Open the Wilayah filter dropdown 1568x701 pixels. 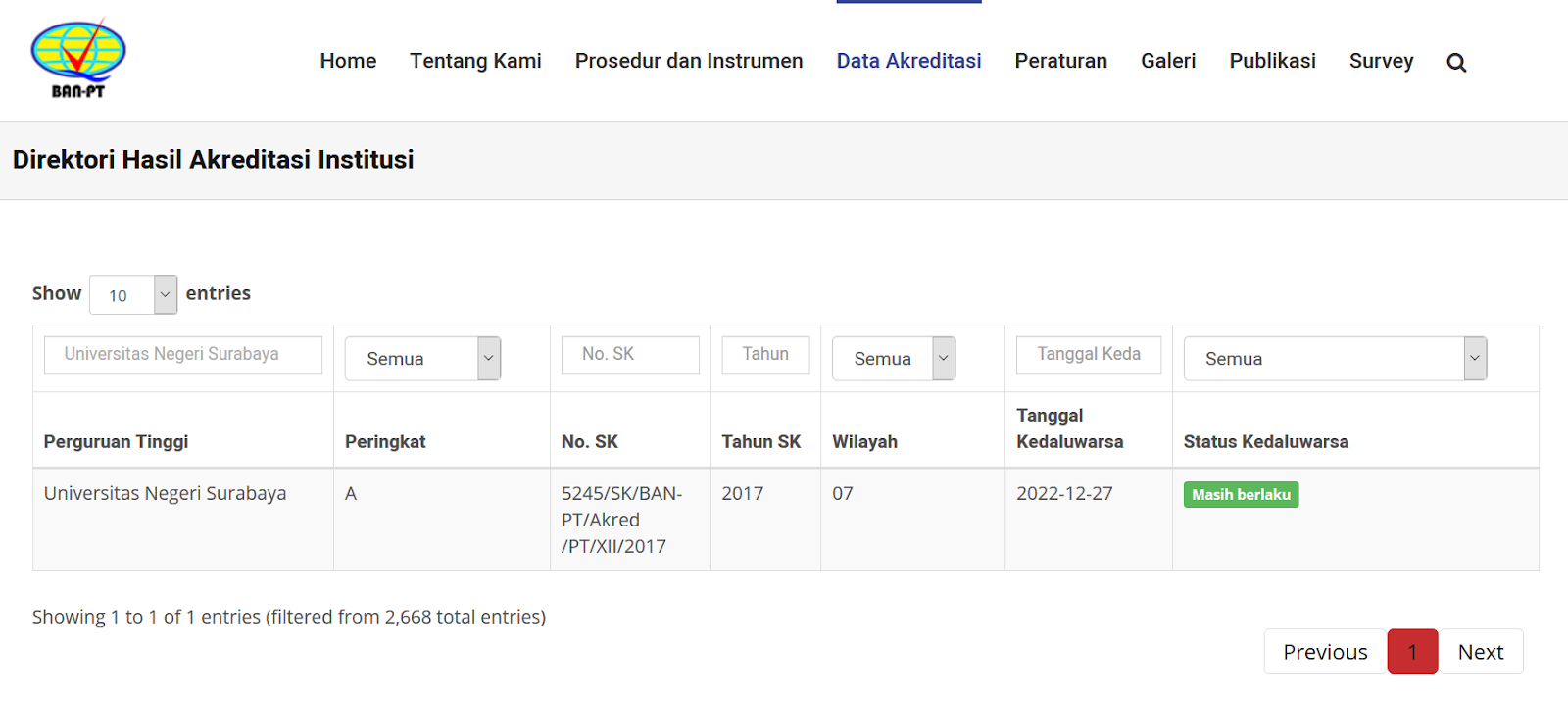893,359
